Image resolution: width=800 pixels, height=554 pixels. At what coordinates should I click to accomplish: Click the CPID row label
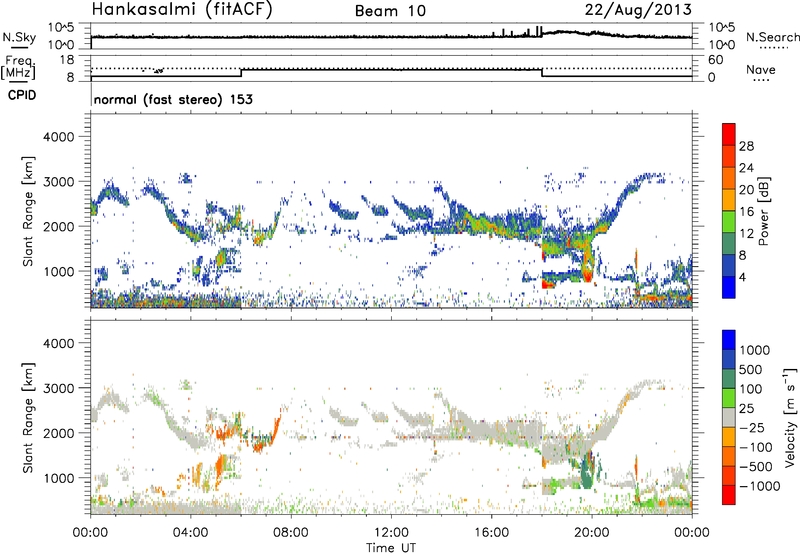[x=22, y=95]
